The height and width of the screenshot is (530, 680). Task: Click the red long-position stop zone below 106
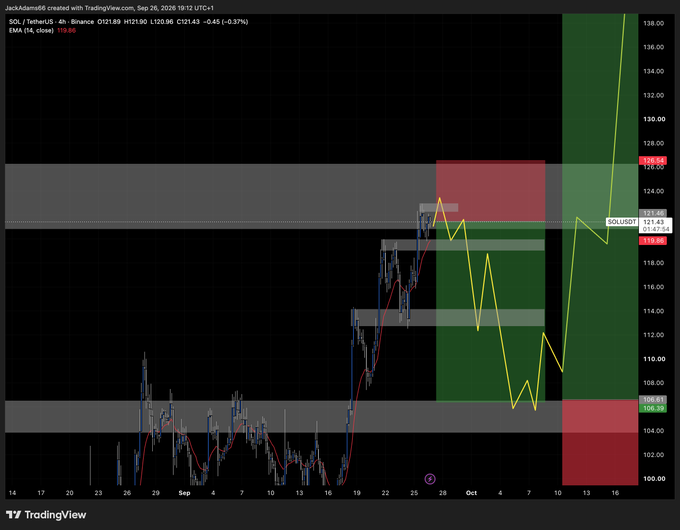point(600,442)
